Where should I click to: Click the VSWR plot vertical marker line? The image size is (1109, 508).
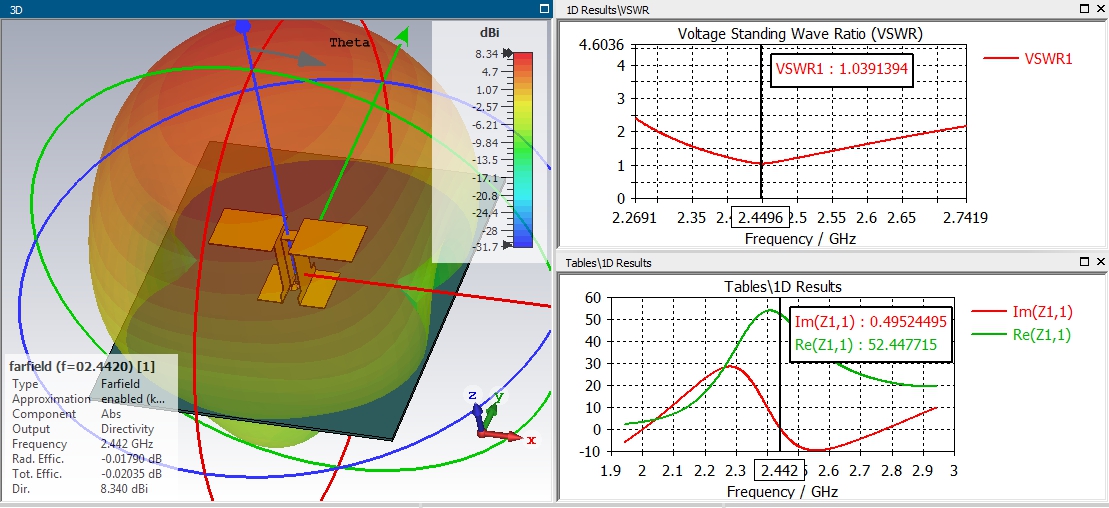pos(761,124)
